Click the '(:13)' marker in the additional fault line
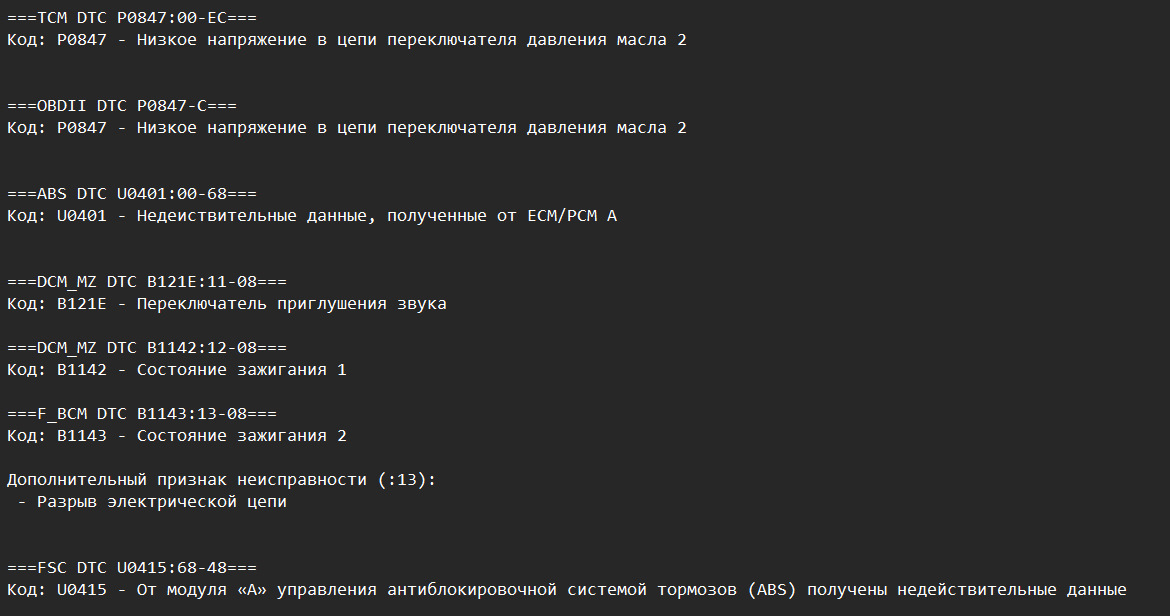The height and width of the screenshot is (616, 1170). coord(406,480)
